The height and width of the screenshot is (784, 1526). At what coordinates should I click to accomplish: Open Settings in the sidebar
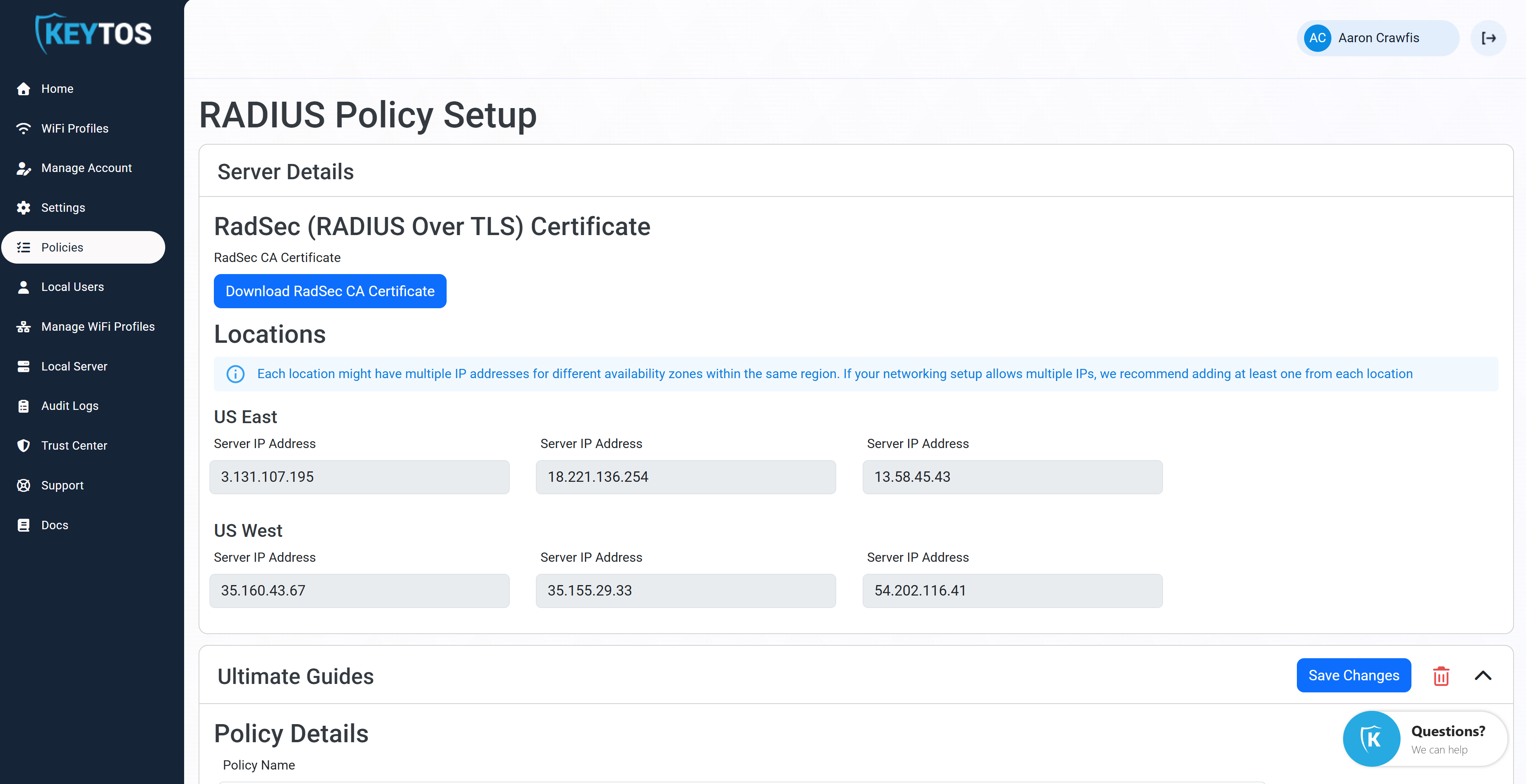coord(63,208)
